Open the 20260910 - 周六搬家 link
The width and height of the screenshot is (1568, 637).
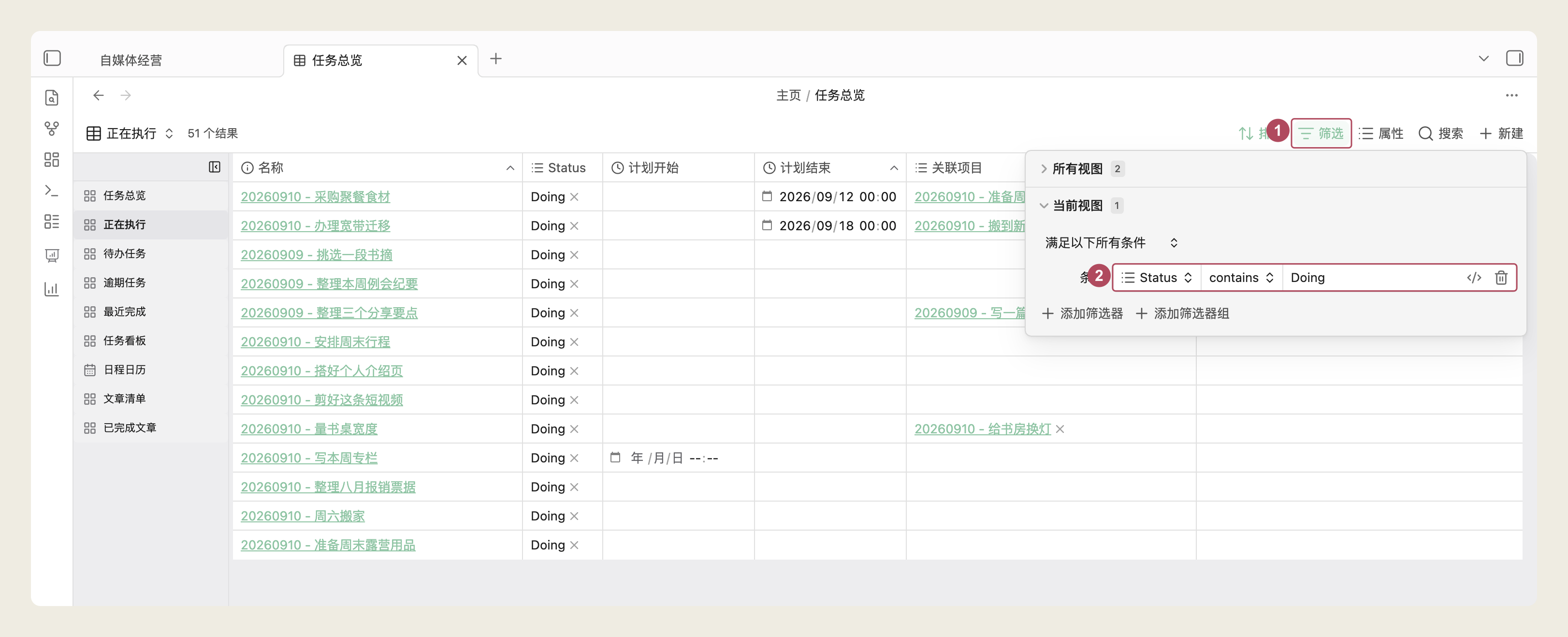[x=303, y=516]
